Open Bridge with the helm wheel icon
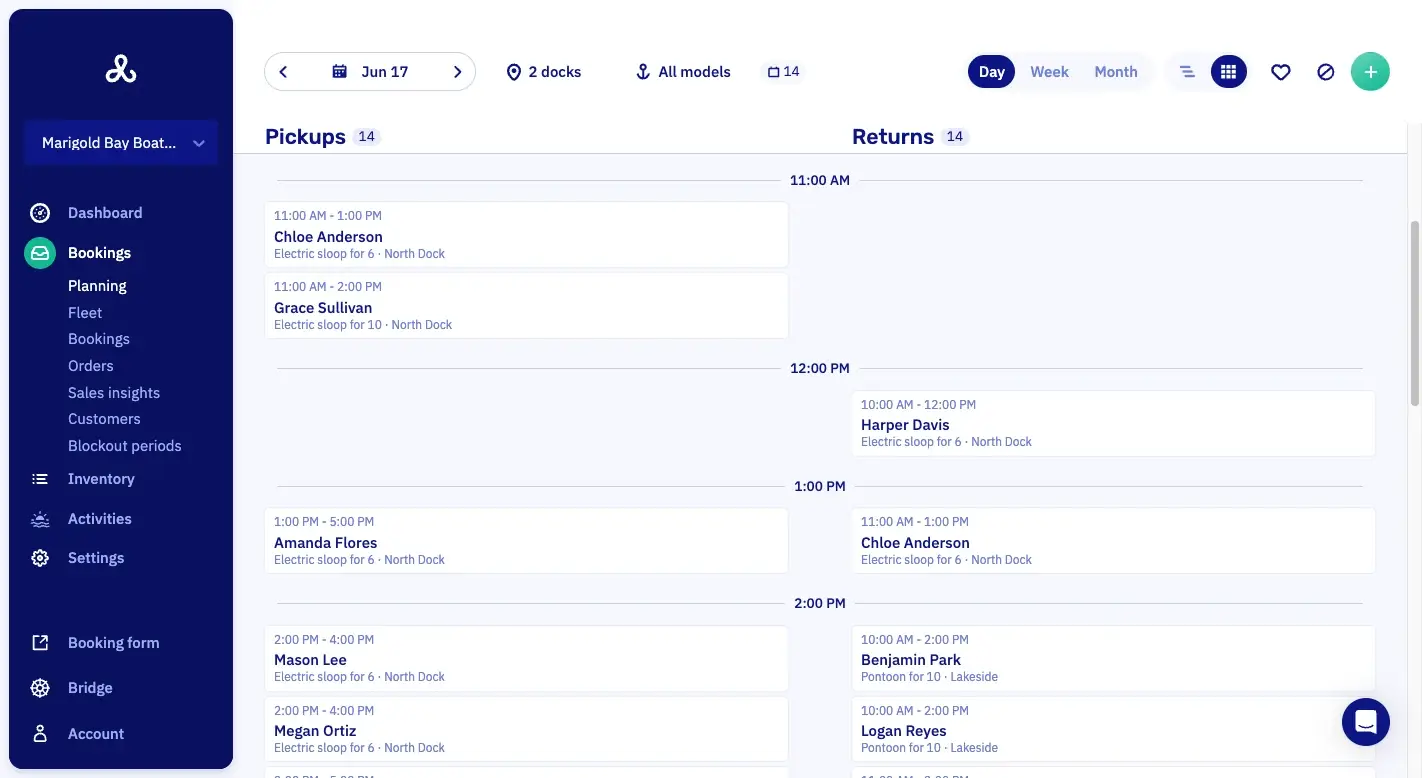 (x=40, y=688)
